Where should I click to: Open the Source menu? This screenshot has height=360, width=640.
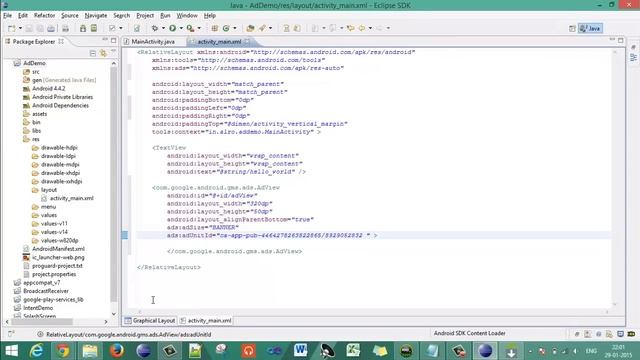pos(70,16)
